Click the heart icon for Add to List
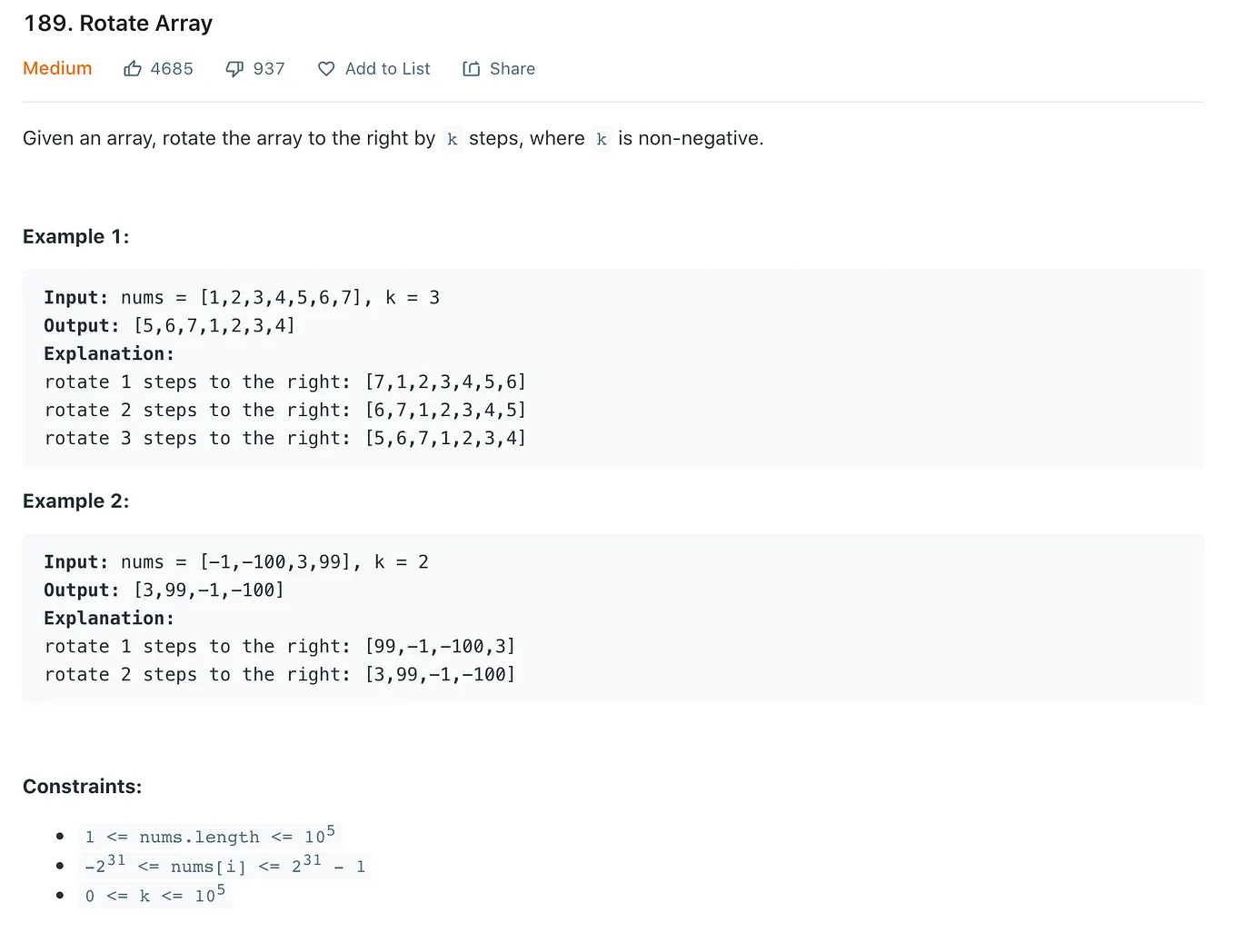Image resolution: width=1234 pixels, height=952 pixels. pyautogui.click(x=326, y=69)
